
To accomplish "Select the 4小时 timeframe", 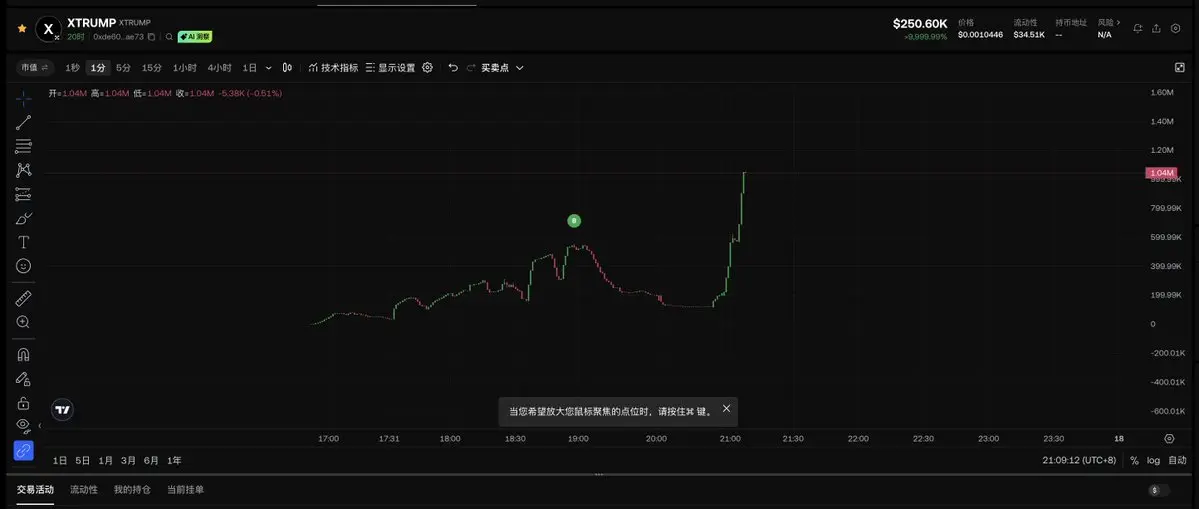I will coord(219,68).
